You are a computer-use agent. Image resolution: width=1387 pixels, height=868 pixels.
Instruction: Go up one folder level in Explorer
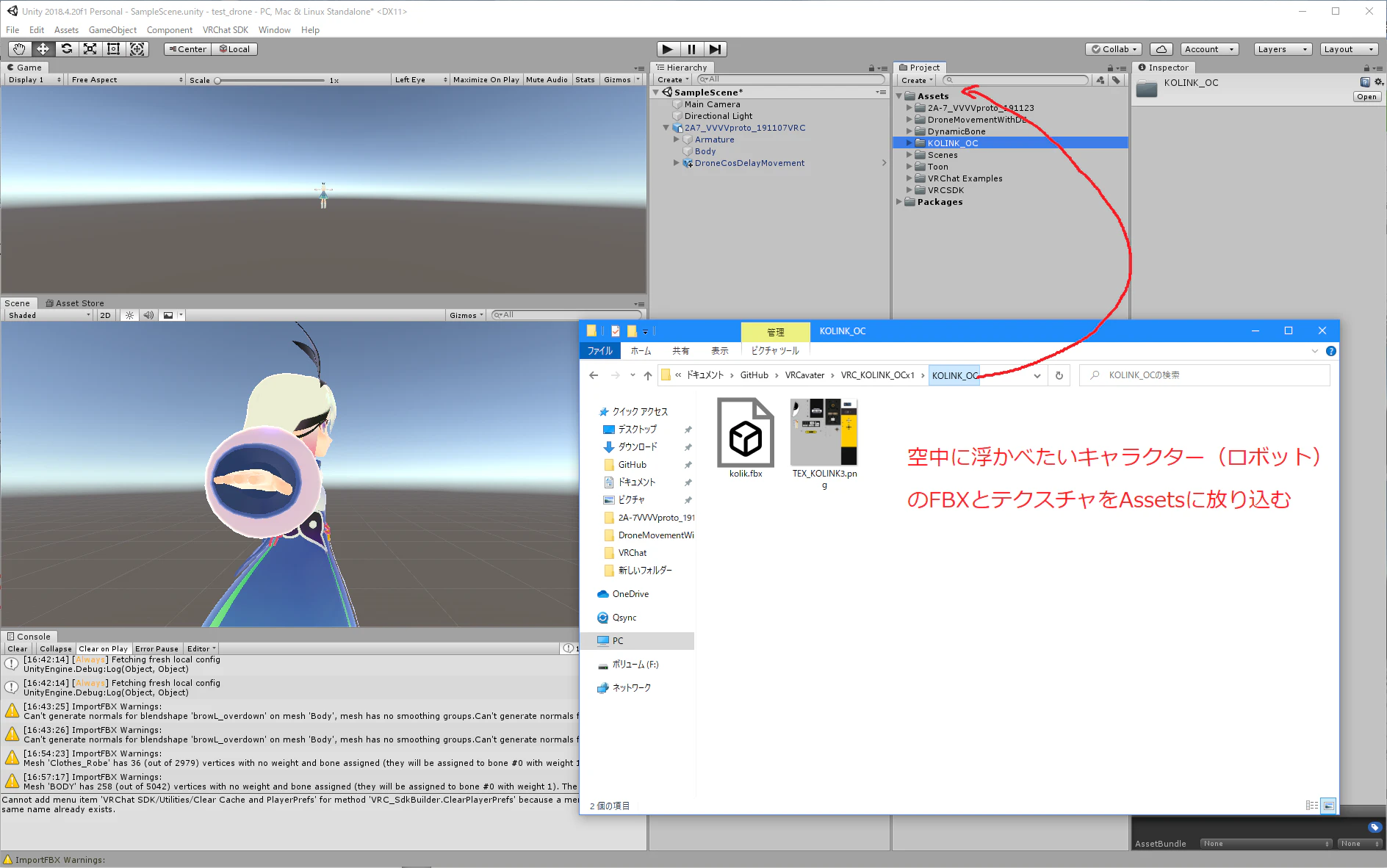pos(647,375)
